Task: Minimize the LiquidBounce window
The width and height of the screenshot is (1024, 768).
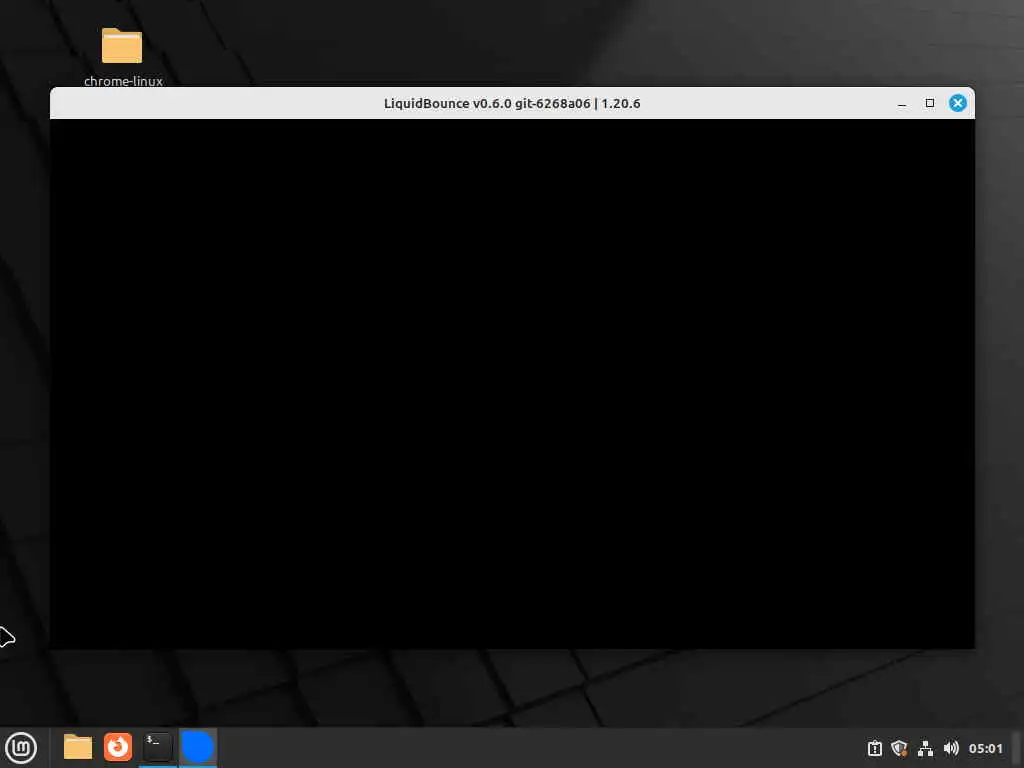Action: click(902, 103)
